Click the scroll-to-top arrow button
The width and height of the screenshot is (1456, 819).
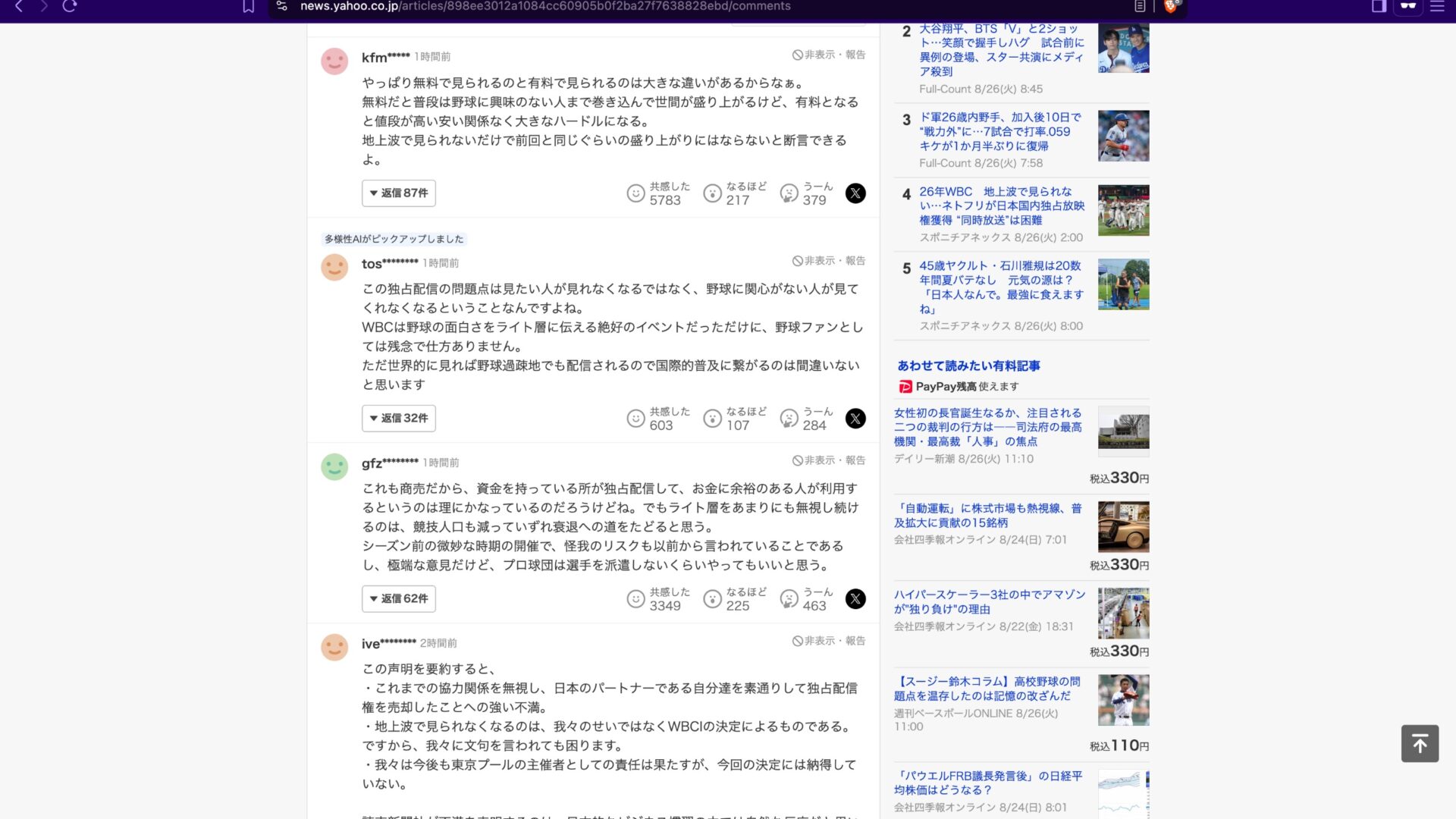[1420, 744]
